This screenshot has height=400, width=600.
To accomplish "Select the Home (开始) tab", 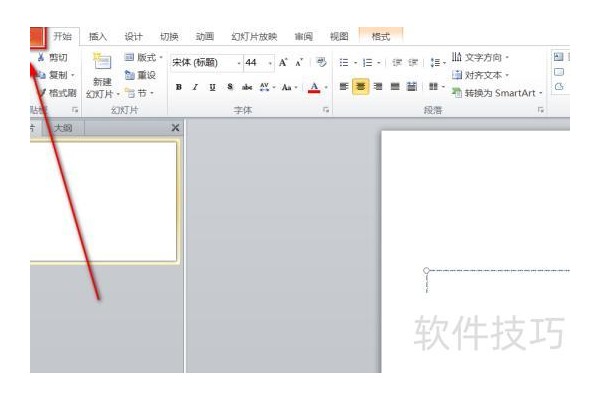I will click(x=63, y=36).
